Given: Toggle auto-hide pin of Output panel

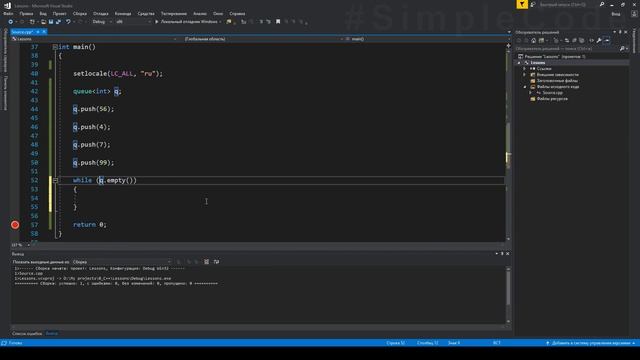Looking at the screenshot, I should pyautogui.click(x=502, y=254).
